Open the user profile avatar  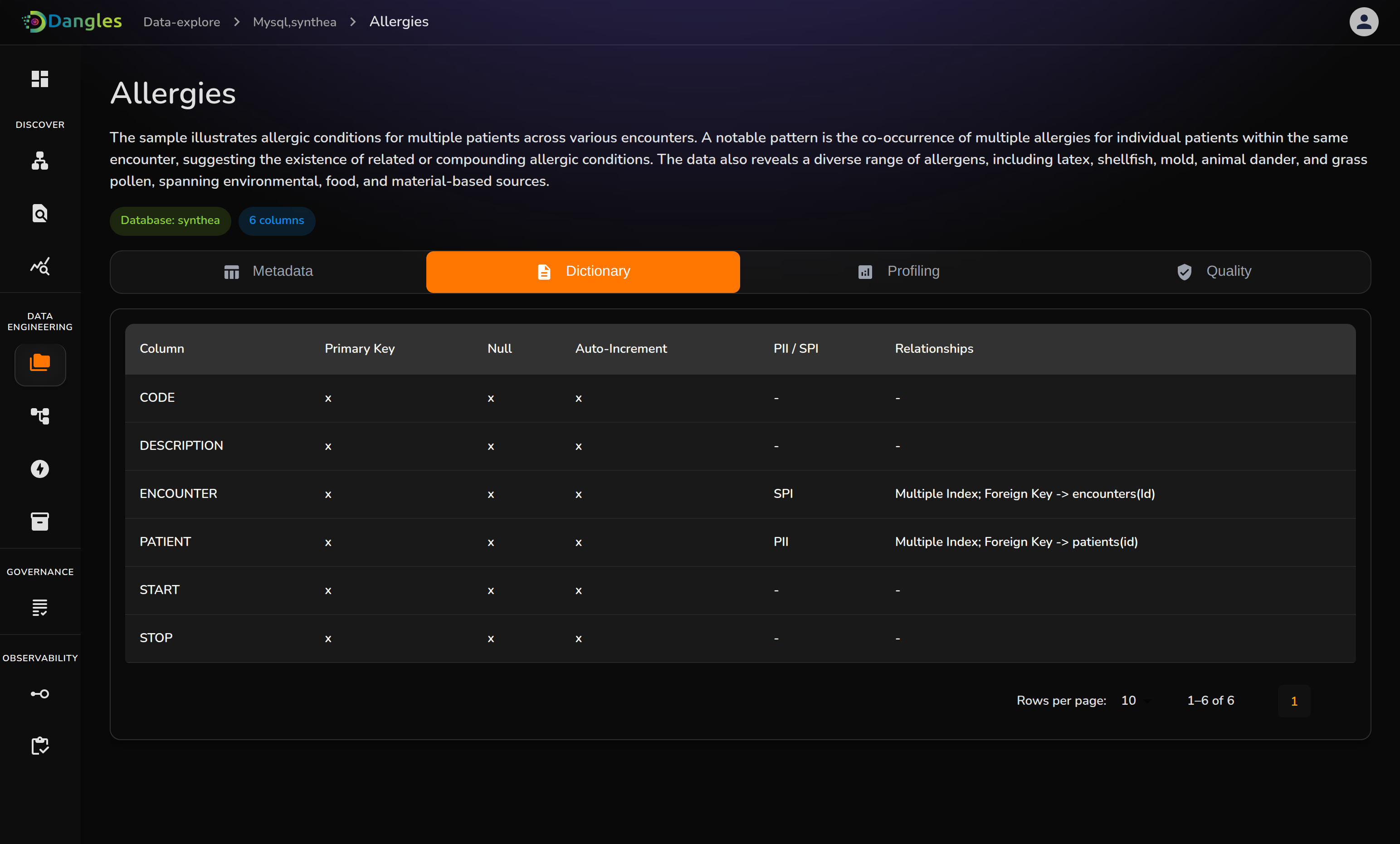pyautogui.click(x=1363, y=22)
